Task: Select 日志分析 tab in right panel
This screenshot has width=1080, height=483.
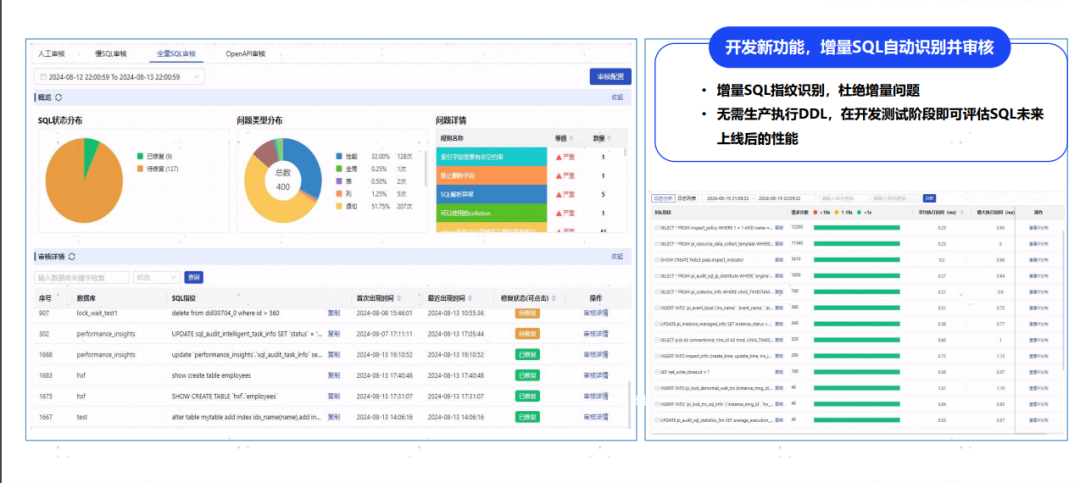Action: point(663,198)
